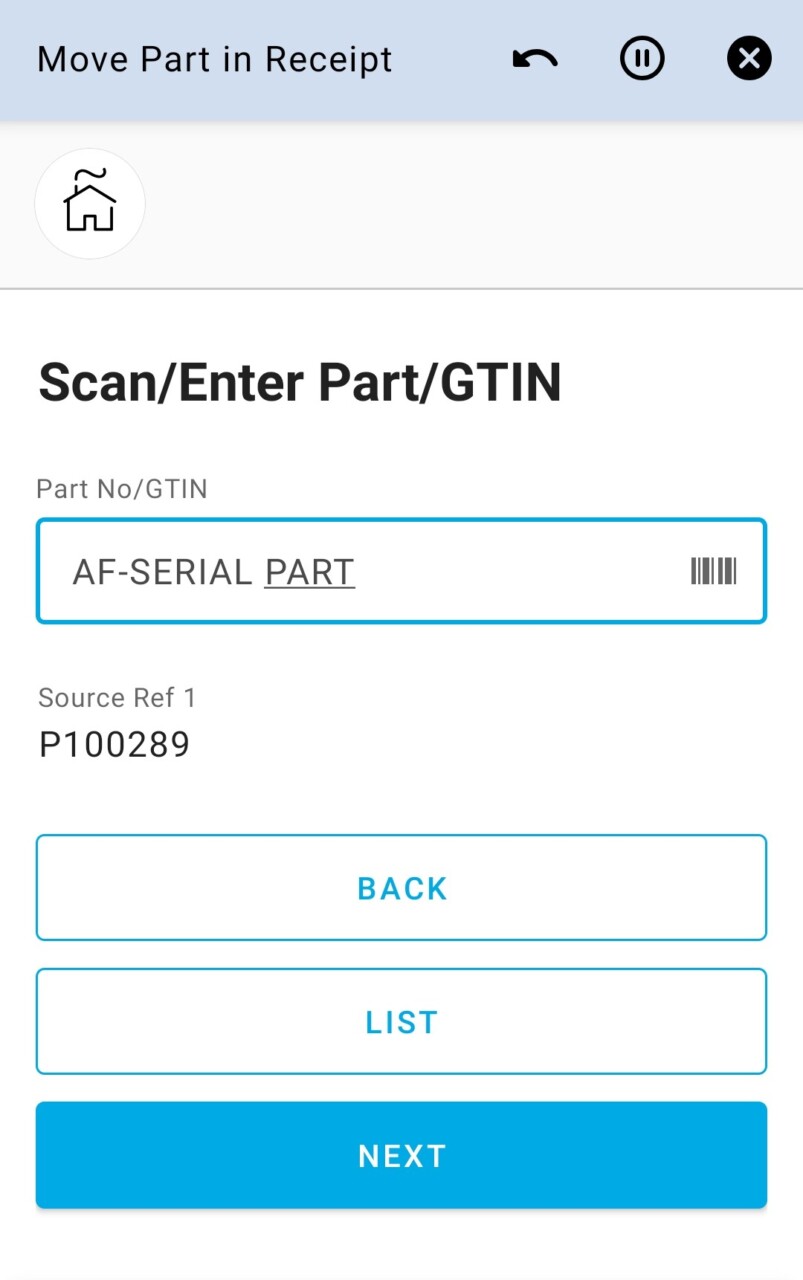The width and height of the screenshot is (803, 1280).
Task: Place cursor on underlined word PART
Action: [x=309, y=572]
